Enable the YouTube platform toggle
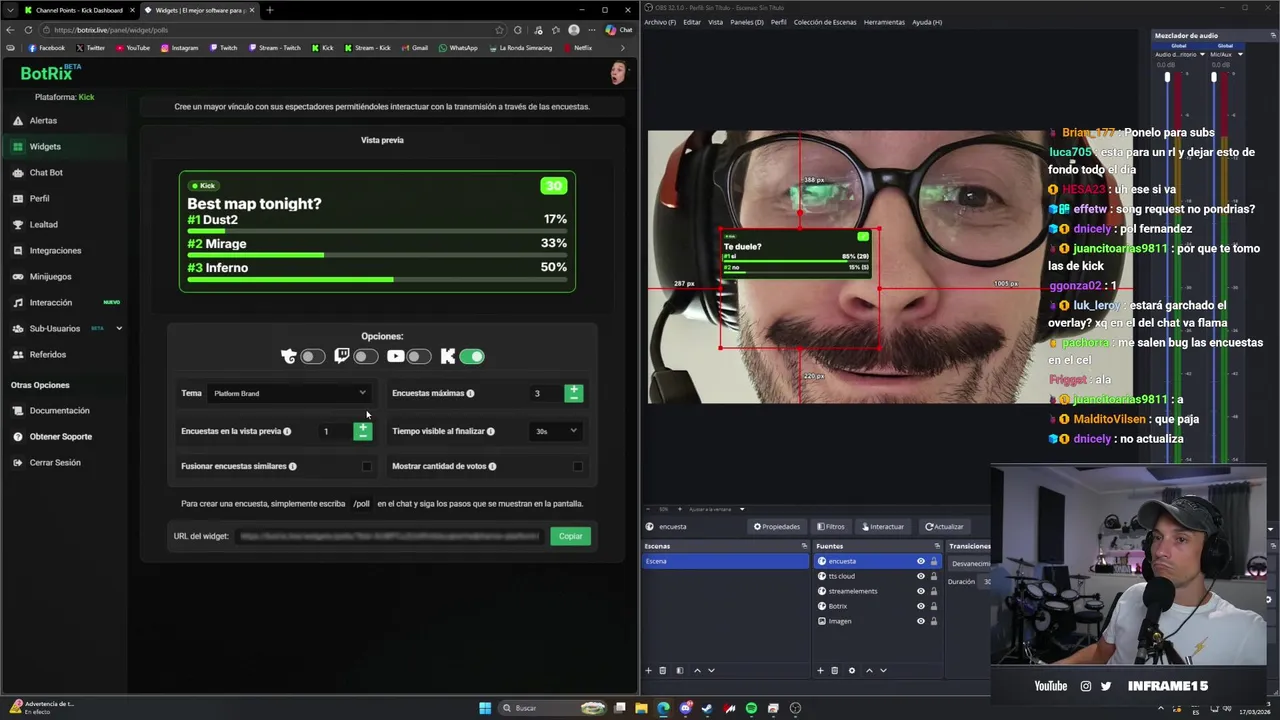 (x=419, y=356)
